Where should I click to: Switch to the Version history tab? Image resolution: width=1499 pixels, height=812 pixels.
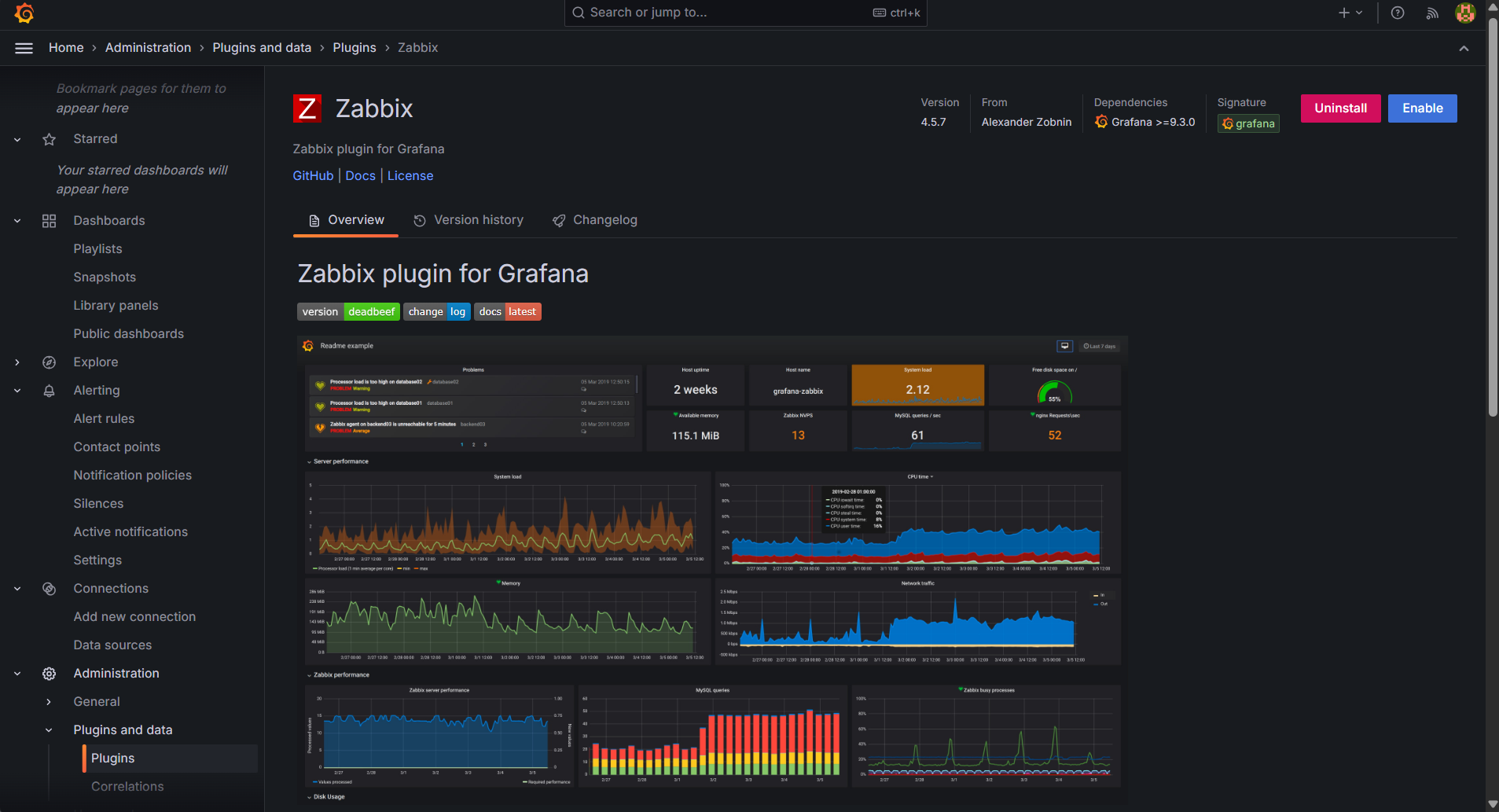click(468, 220)
